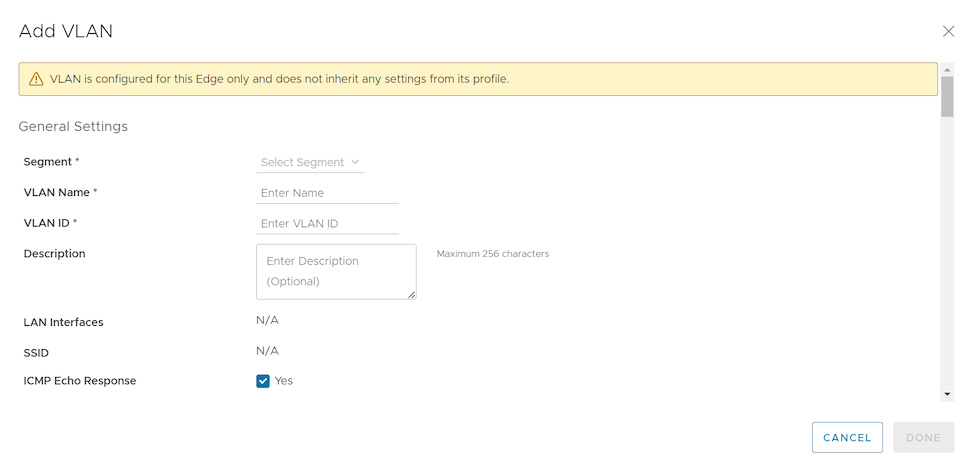The image size is (972, 468).
Task: Click the ICMP Echo Response label
Action: coord(80,381)
